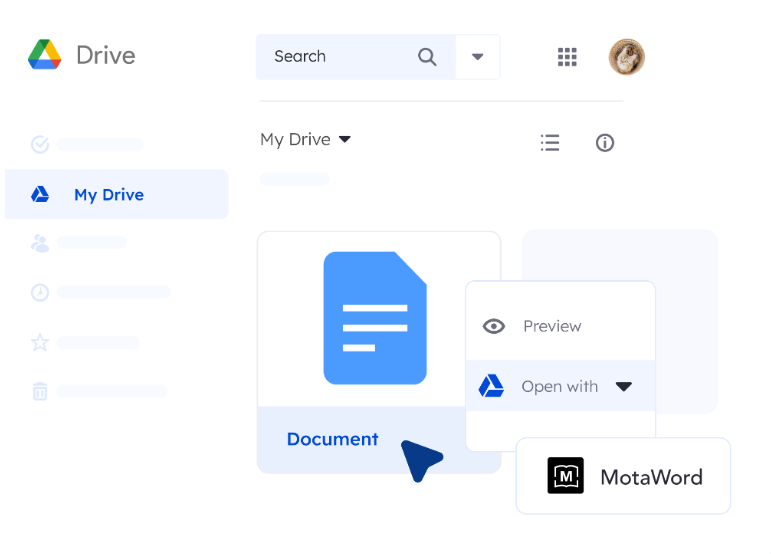Click the trash bin sidebar icon

click(x=40, y=391)
